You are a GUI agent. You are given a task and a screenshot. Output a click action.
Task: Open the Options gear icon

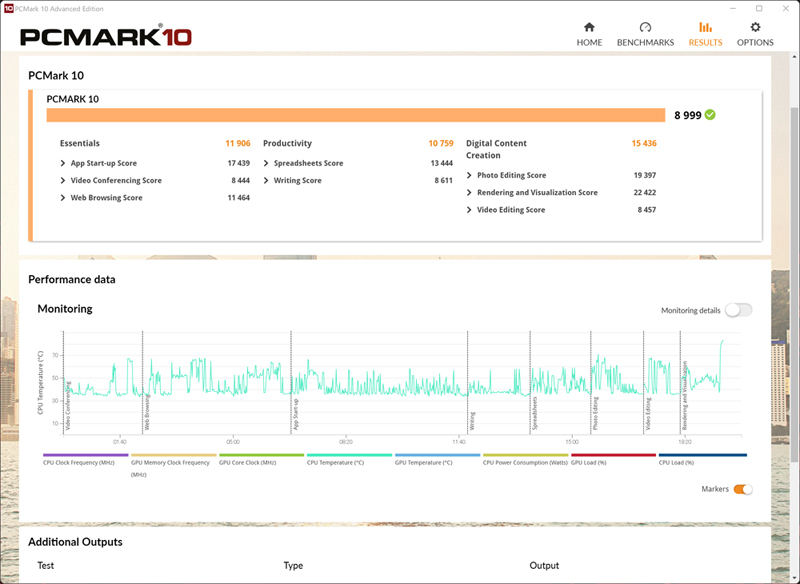(x=755, y=27)
